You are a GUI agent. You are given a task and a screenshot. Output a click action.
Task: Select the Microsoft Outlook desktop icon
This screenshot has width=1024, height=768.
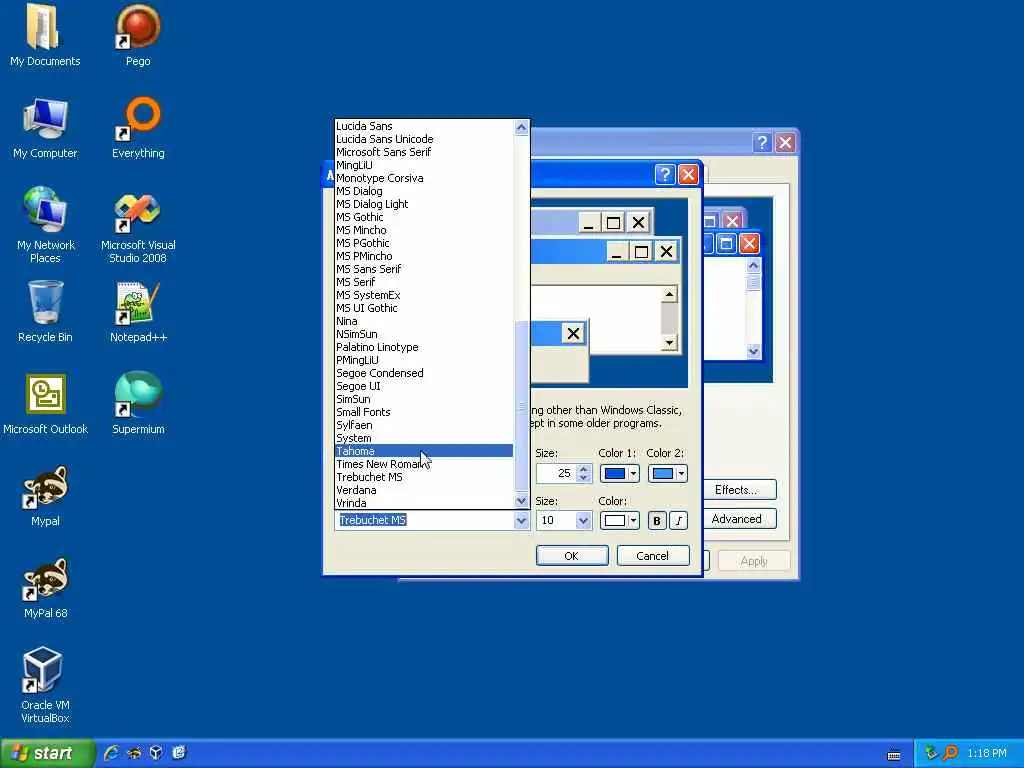point(45,404)
